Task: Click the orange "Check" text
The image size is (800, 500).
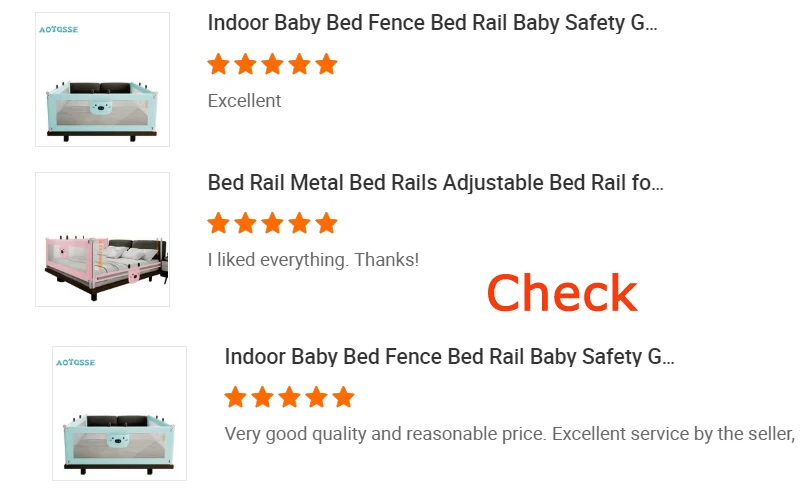Action: [561, 294]
